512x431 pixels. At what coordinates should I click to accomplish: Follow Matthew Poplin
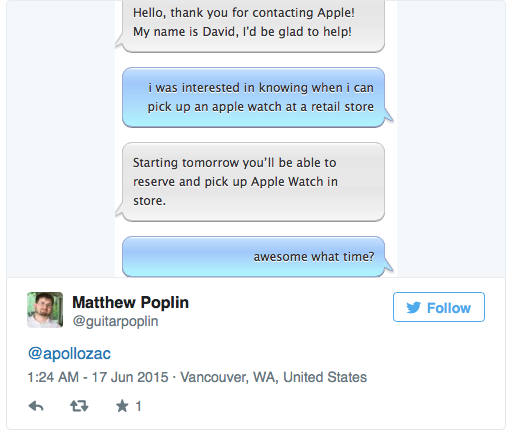coord(439,307)
